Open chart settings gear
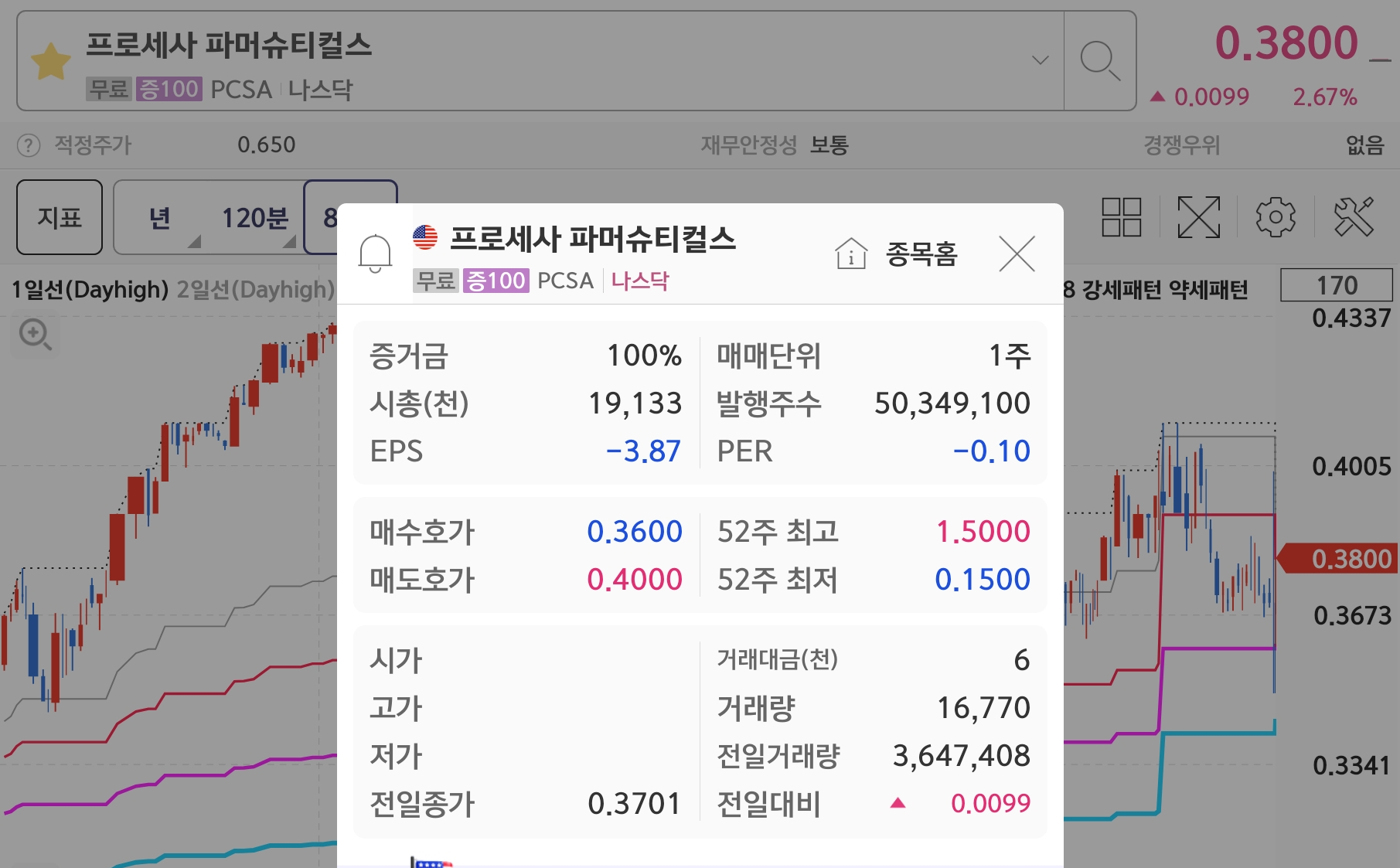This screenshot has height=868, width=1400. coord(1276,217)
